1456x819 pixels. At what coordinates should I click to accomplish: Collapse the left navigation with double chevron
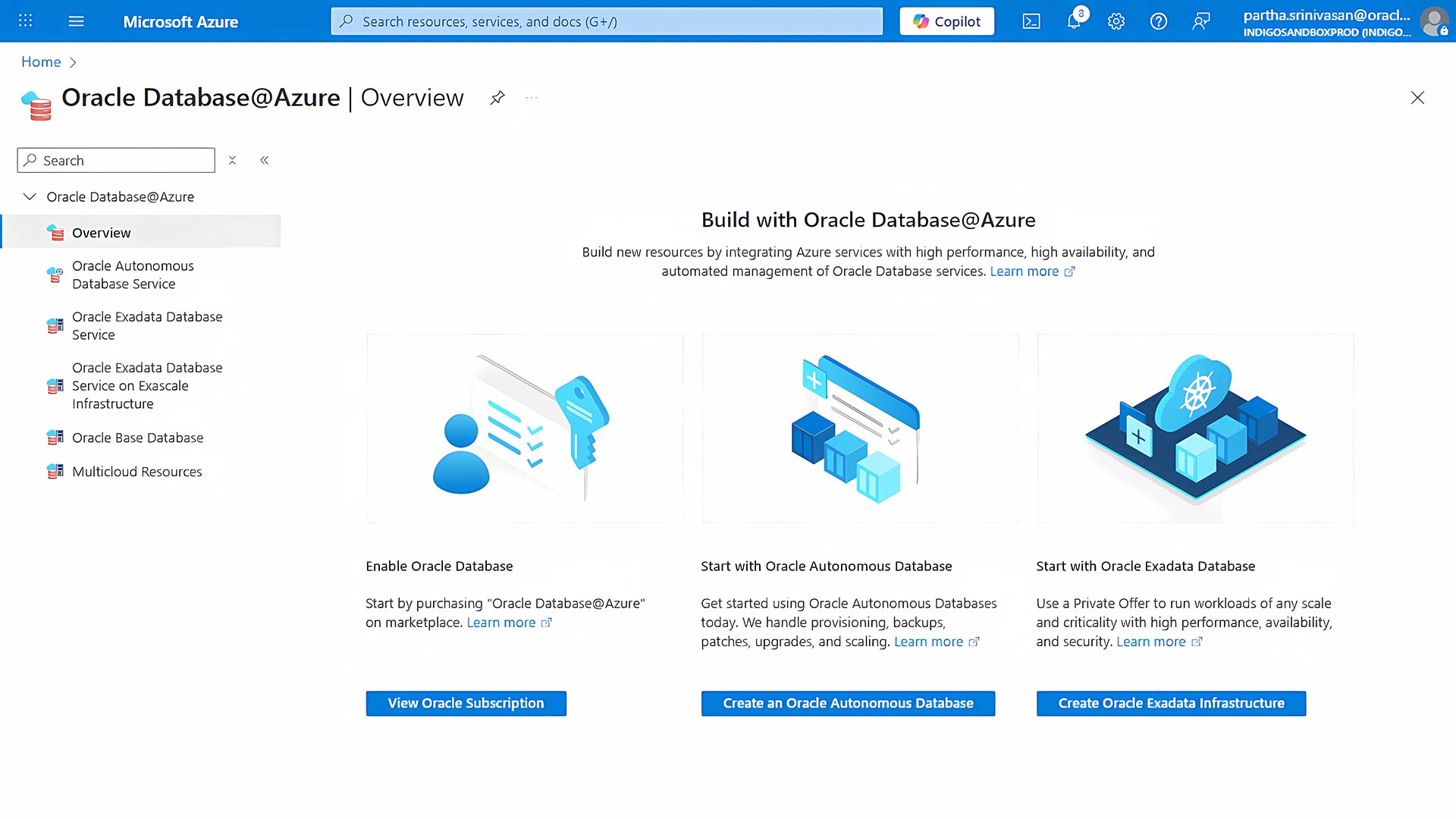[264, 160]
